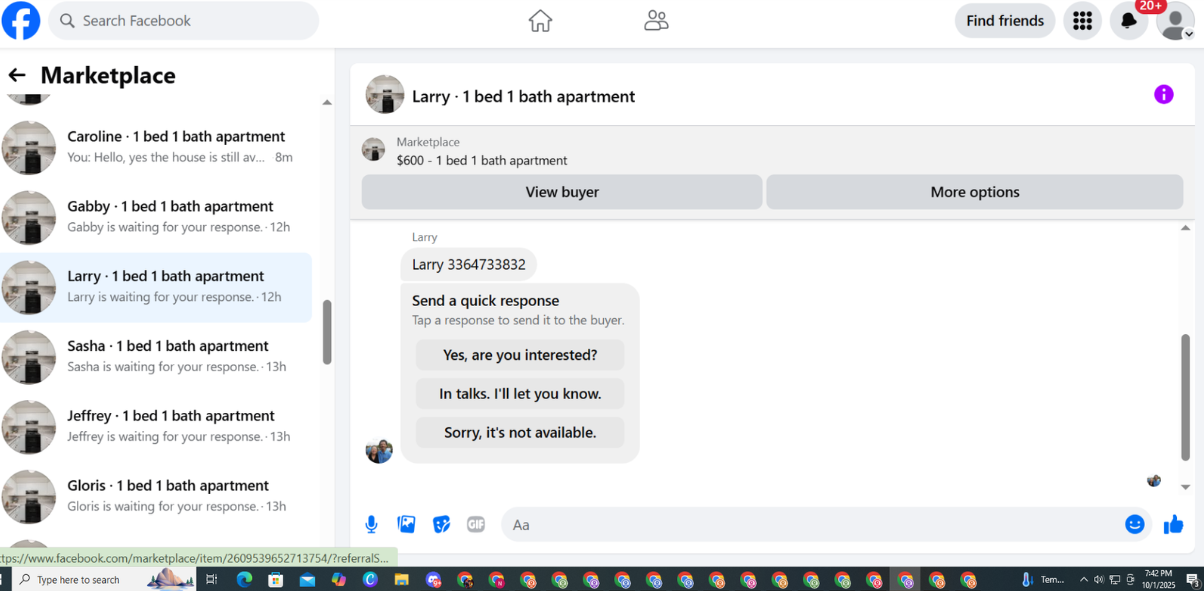The image size is (1204, 591).
Task: Open Copilot from the taskbar
Action: [339, 580]
